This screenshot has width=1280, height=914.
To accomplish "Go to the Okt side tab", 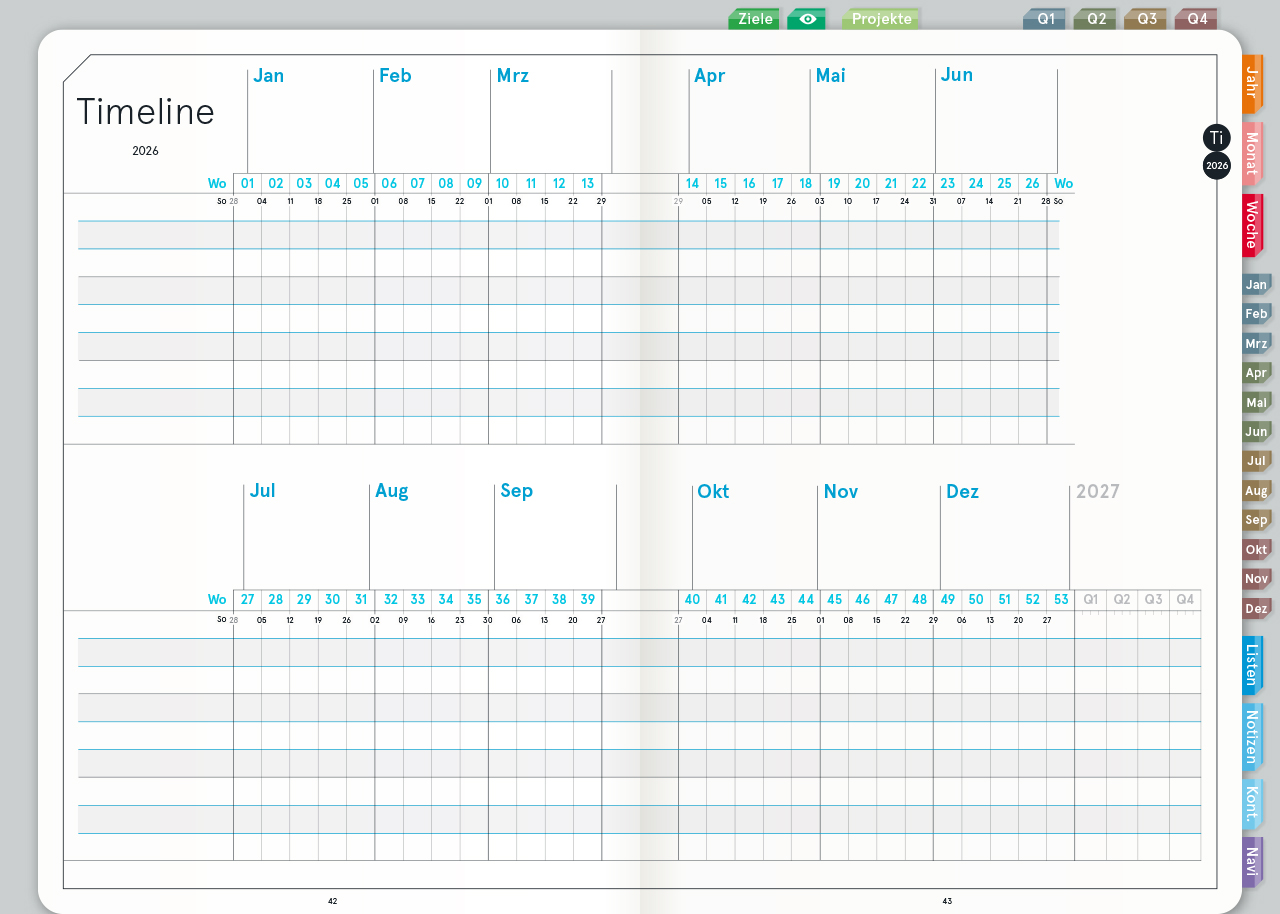I will 1256,550.
